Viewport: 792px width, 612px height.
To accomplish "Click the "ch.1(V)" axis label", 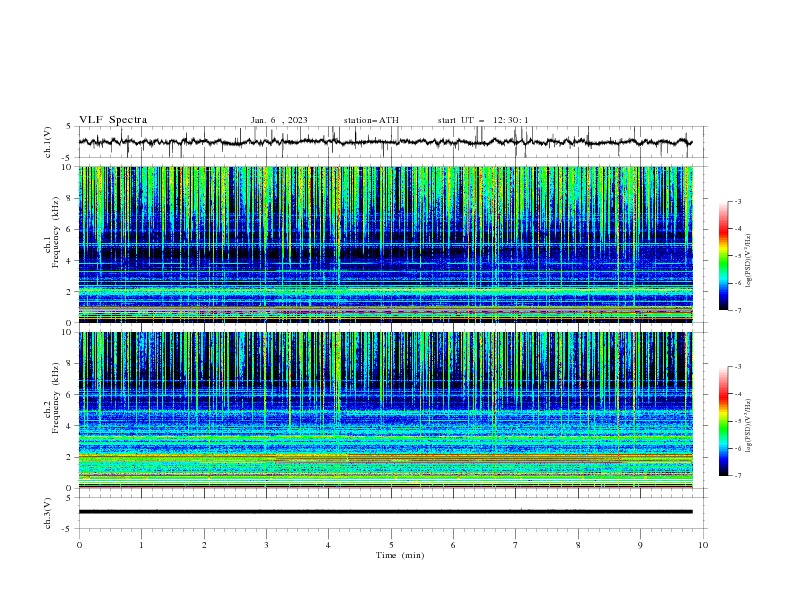I will click(x=48, y=142).
